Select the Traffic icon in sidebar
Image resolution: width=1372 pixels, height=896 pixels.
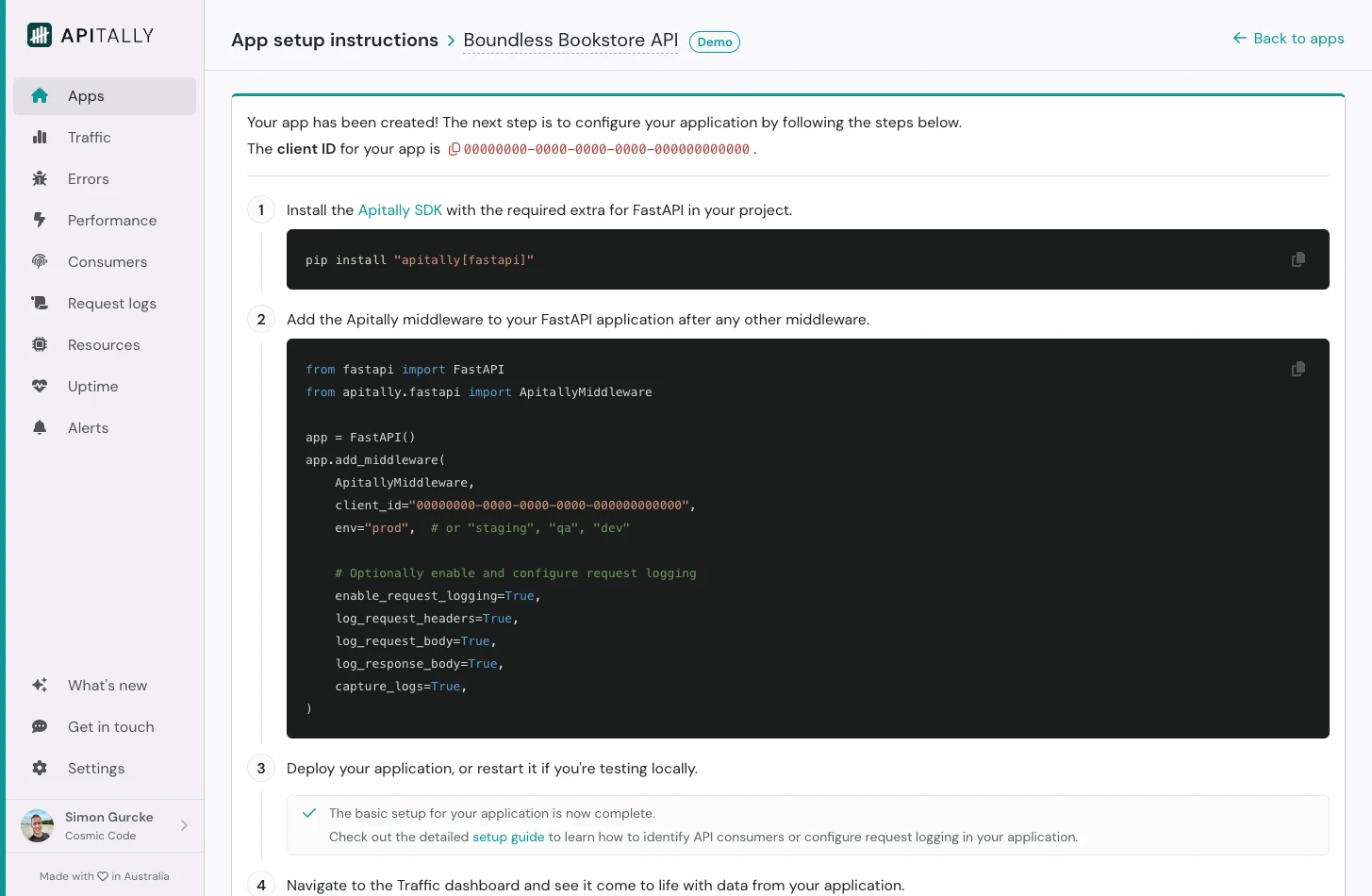[x=40, y=137]
